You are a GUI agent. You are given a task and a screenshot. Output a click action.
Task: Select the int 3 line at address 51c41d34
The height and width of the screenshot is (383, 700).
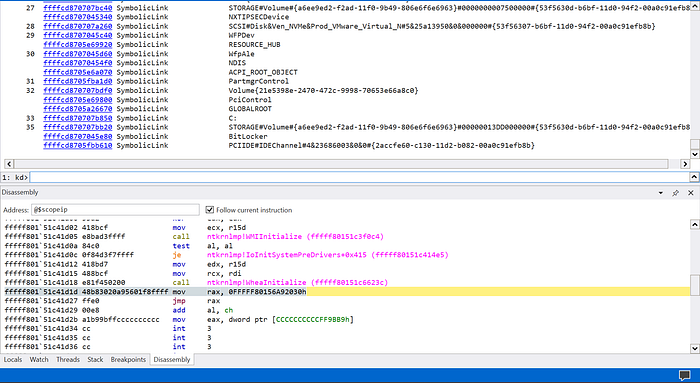[346, 329]
